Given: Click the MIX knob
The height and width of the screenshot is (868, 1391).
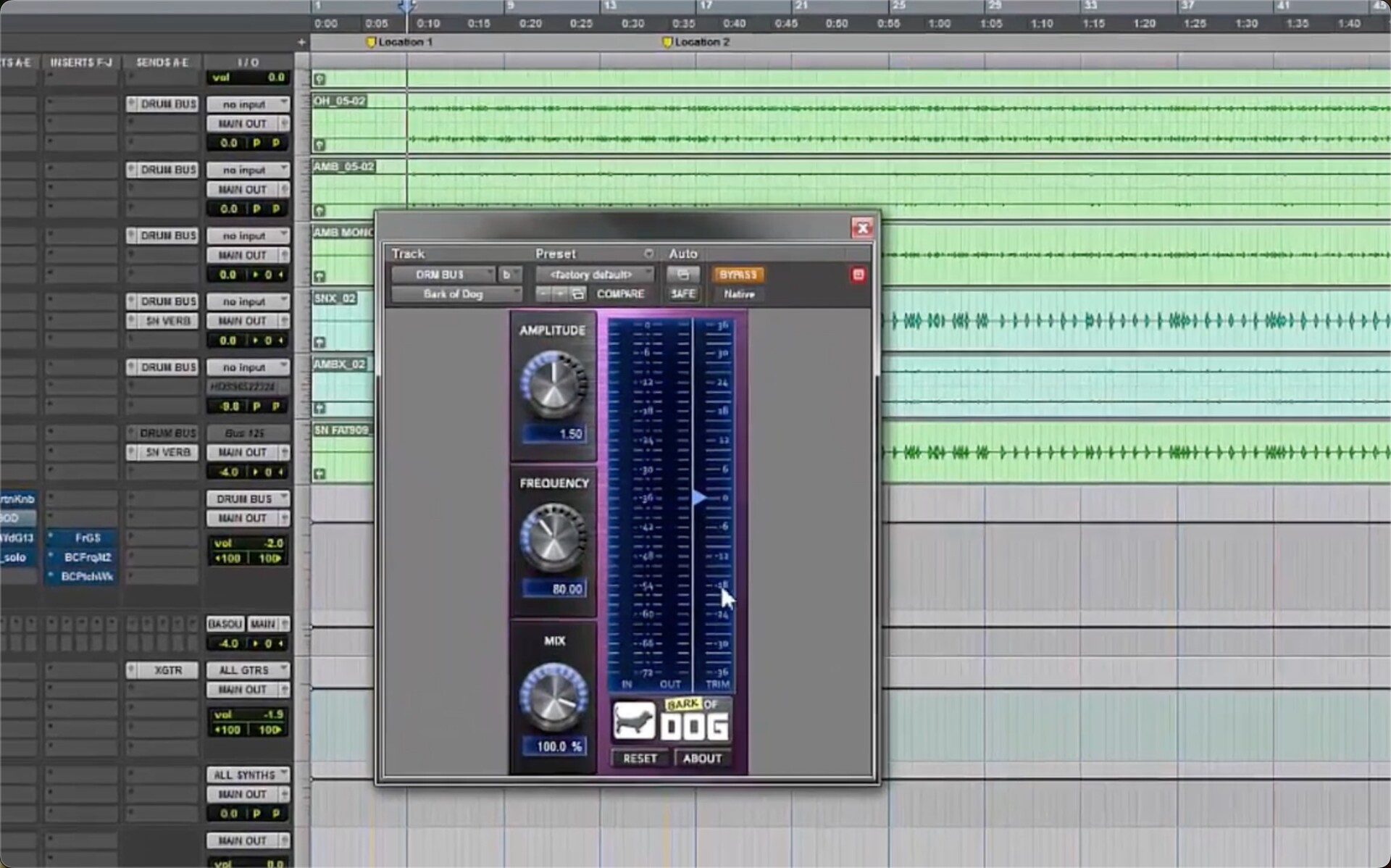Looking at the screenshot, I should pos(554,697).
